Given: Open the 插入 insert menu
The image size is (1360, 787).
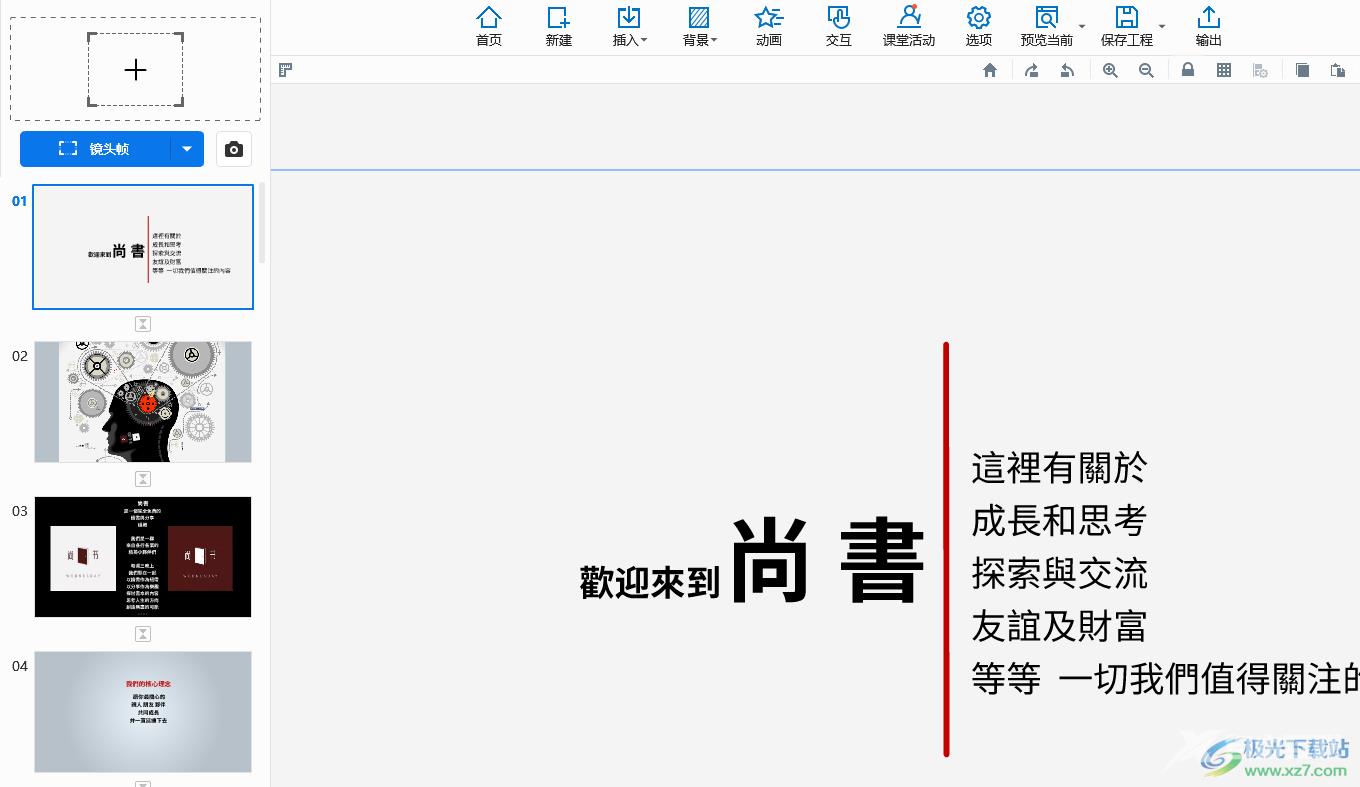Looking at the screenshot, I should click(629, 26).
